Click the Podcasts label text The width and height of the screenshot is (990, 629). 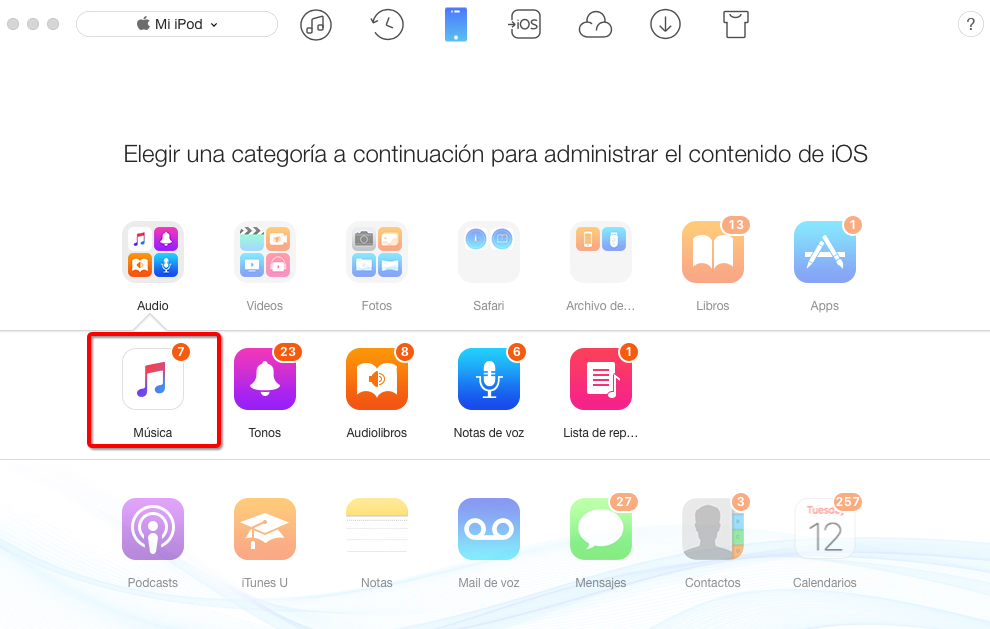tap(153, 583)
